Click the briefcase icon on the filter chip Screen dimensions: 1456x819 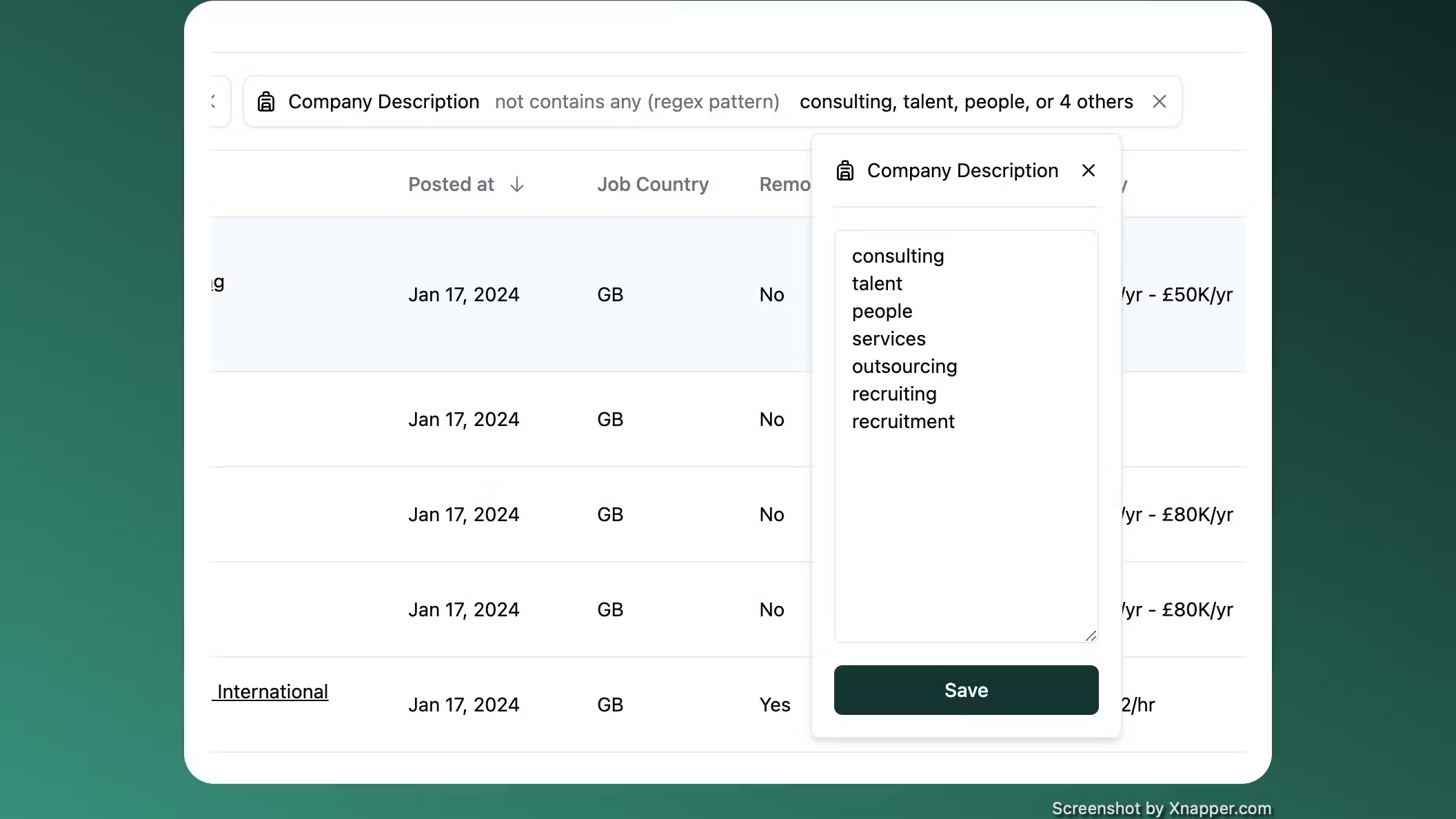[267, 101]
